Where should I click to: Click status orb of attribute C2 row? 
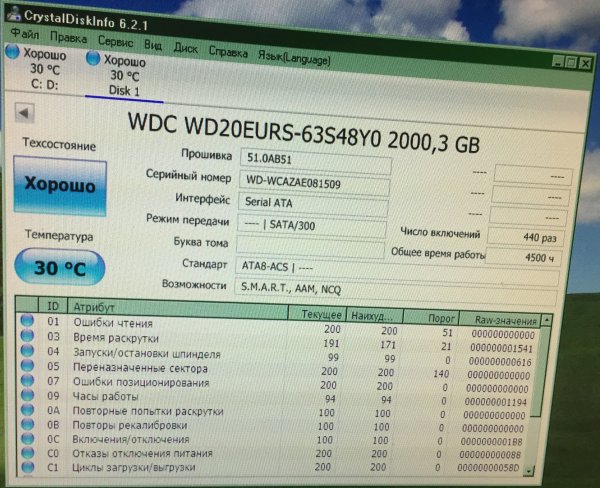27,483
